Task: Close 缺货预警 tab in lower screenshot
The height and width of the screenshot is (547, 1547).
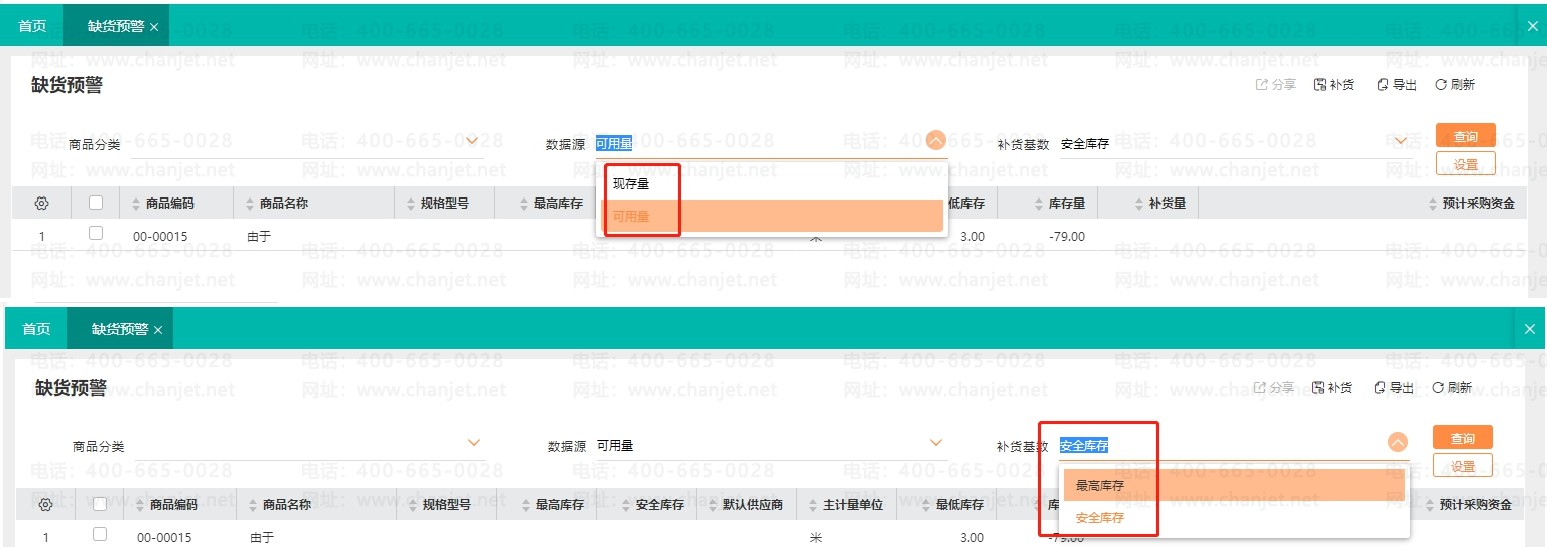Action: (158, 330)
